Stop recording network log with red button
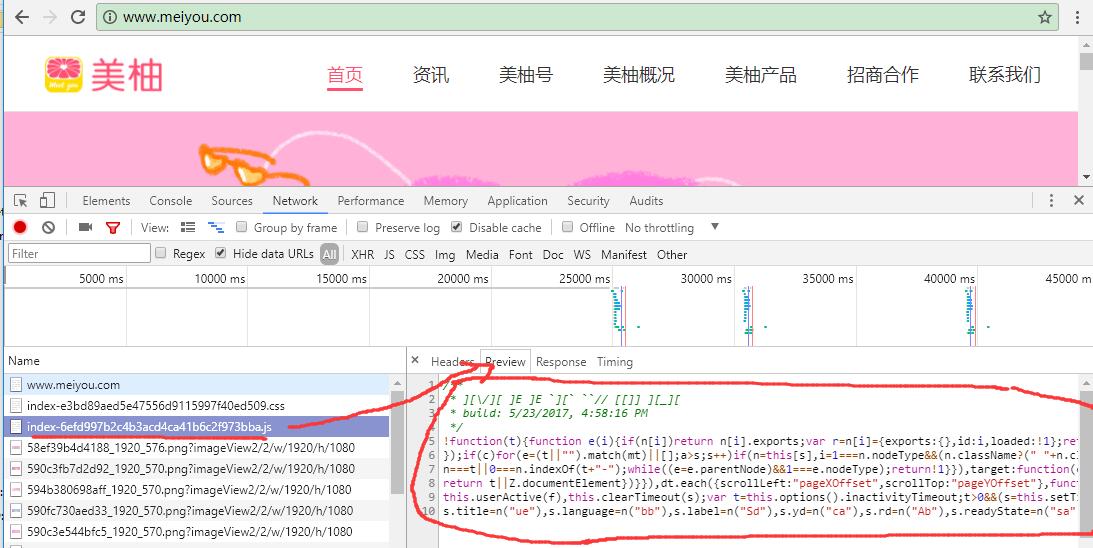Screen dimensions: 1093x548 click(x=20, y=227)
